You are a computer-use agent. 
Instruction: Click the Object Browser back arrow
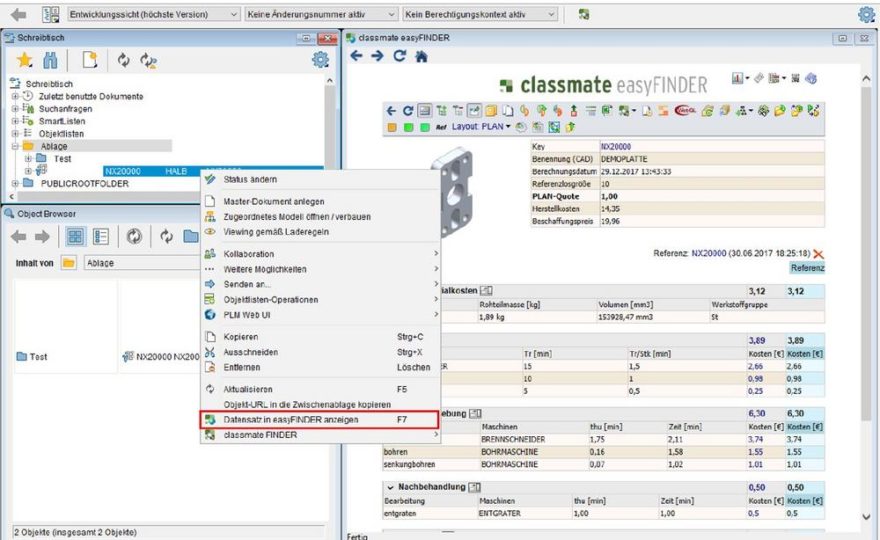[x=19, y=237]
